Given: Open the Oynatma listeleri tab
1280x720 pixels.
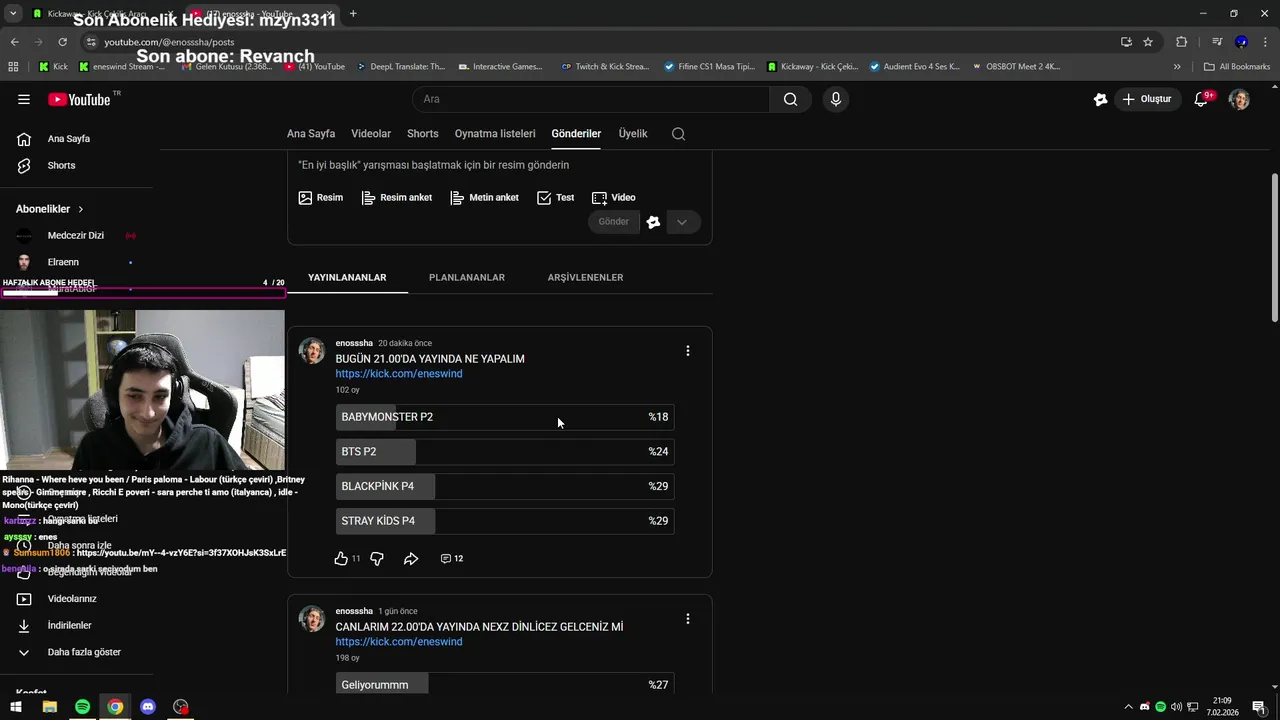Looking at the screenshot, I should tap(495, 134).
